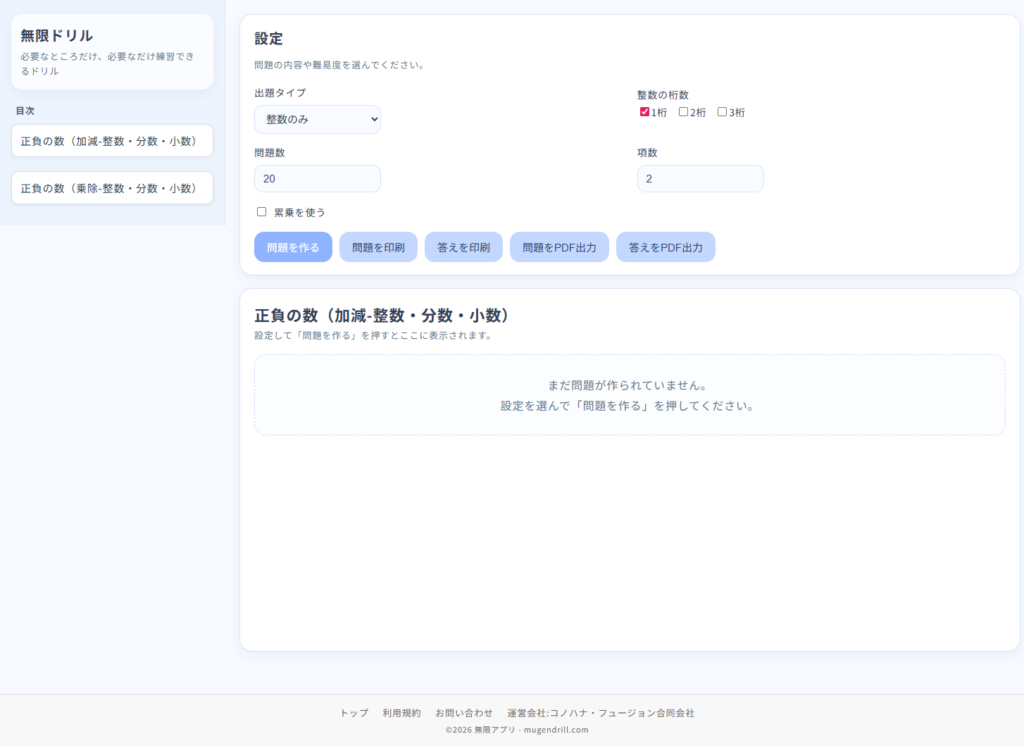Screen dimensions: 1024x746
Task: Open the 出題タイプ dropdown
Action: coord(317,119)
